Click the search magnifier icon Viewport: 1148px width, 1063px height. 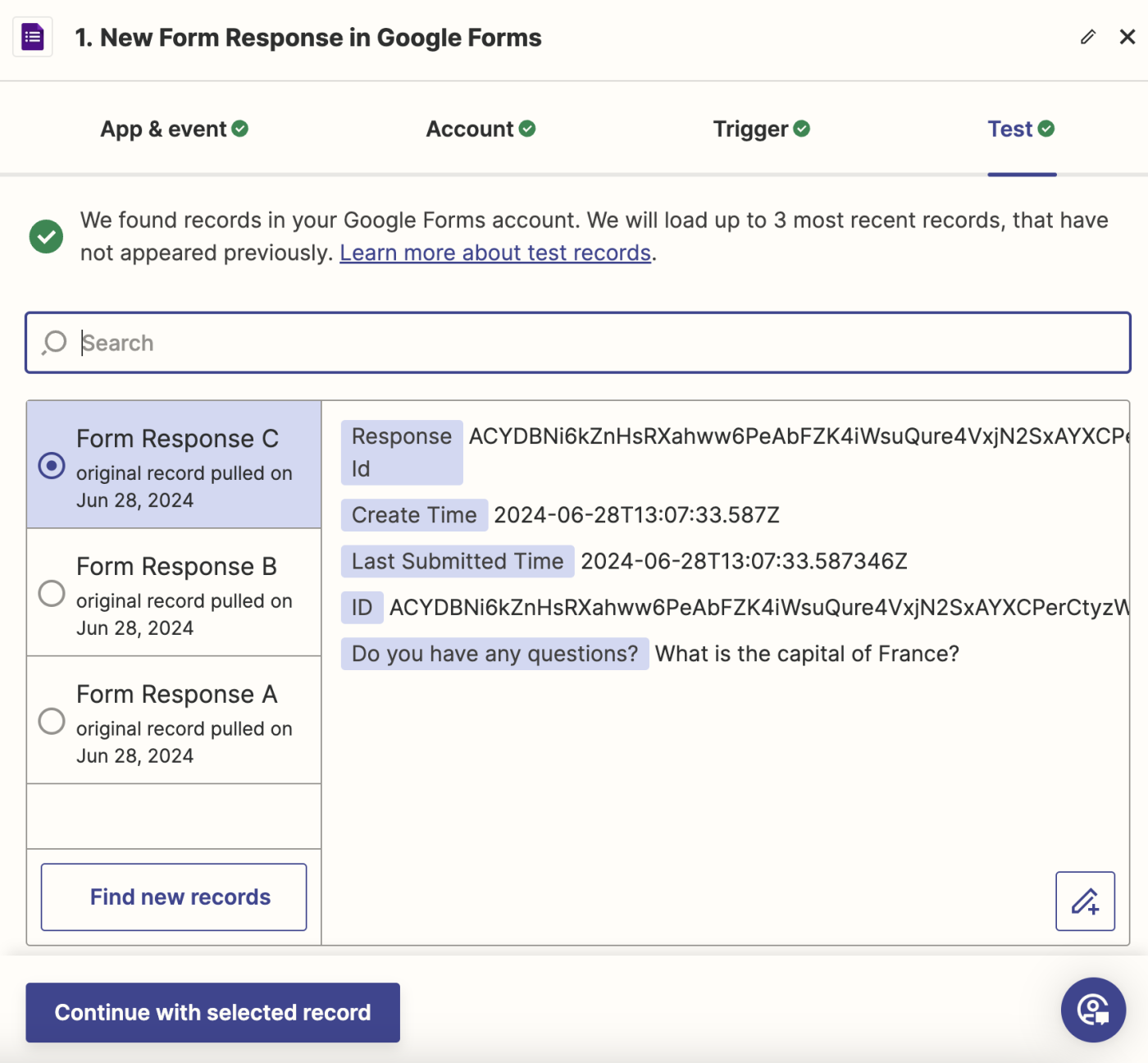tap(54, 342)
